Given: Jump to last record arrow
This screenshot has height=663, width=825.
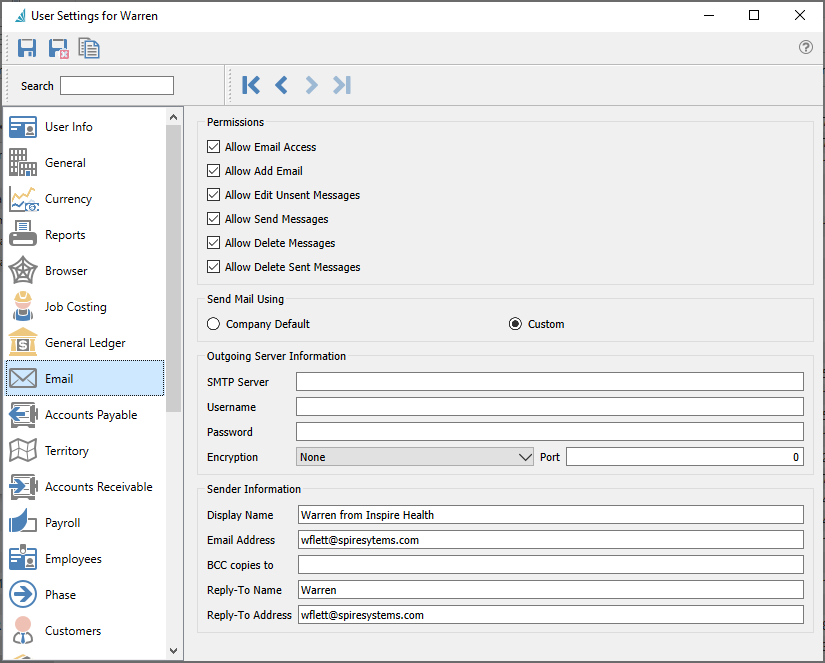Looking at the screenshot, I should pos(342,85).
